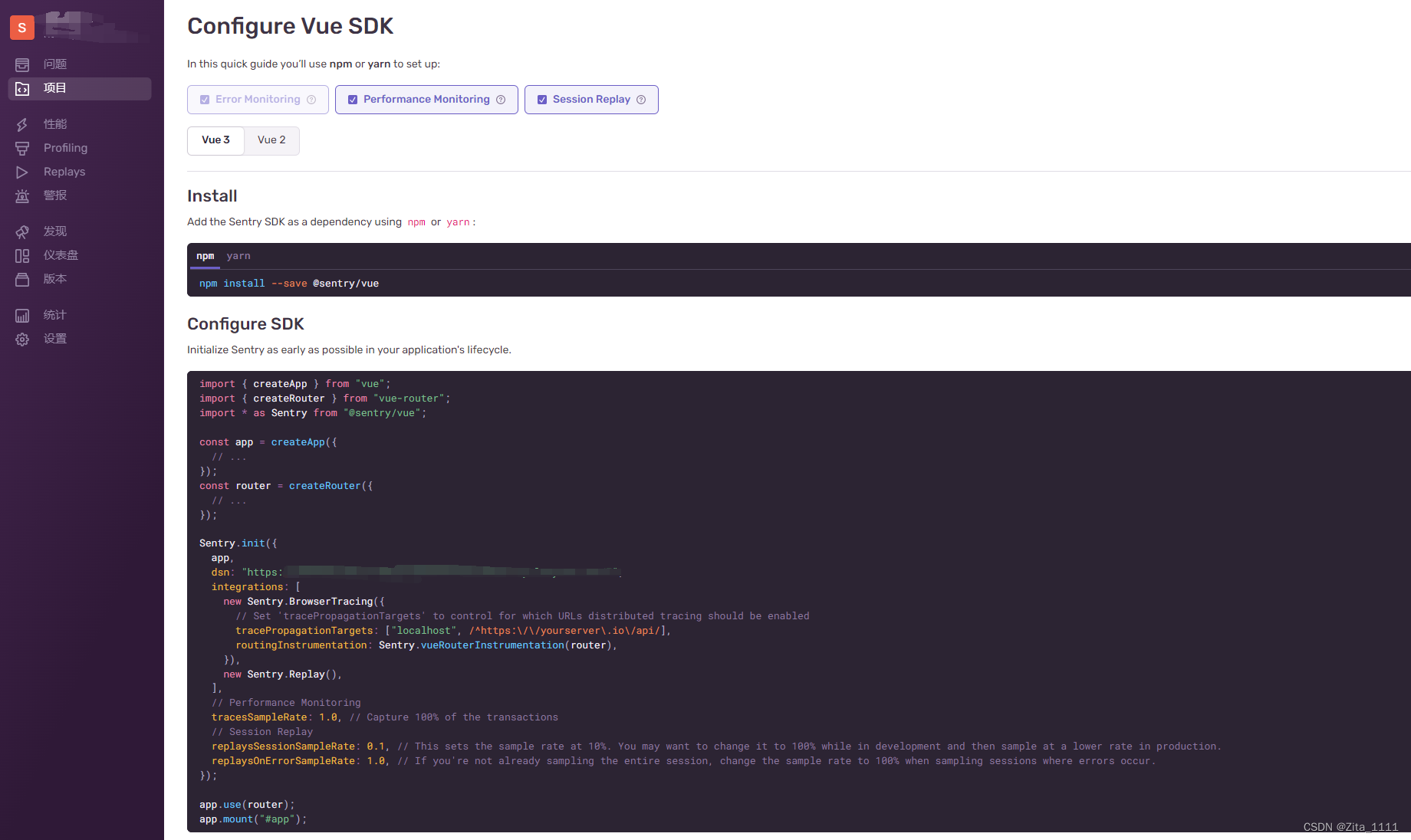The width and height of the screenshot is (1411, 840).
Task: Toggle the Error Monitoring checkbox
Action: click(x=205, y=100)
